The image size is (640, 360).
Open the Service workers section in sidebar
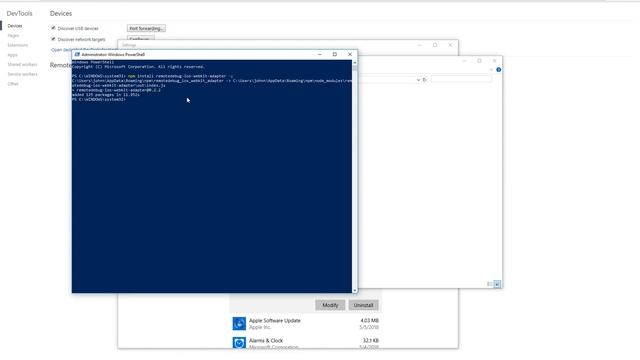(x=22, y=74)
